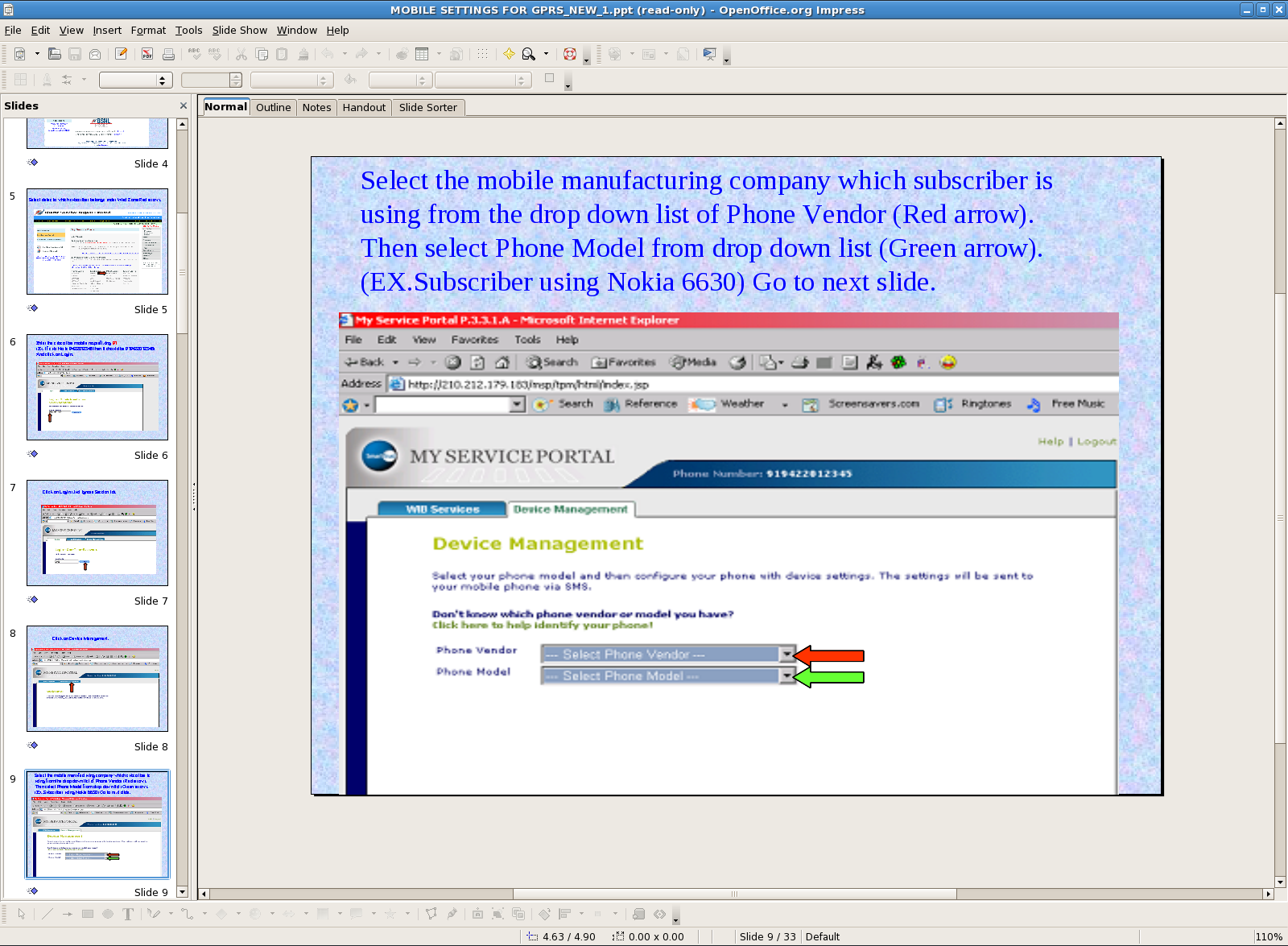The height and width of the screenshot is (946, 1288).
Task: Click the zoom level 110% in status bar
Action: [x=1269, y=936]
